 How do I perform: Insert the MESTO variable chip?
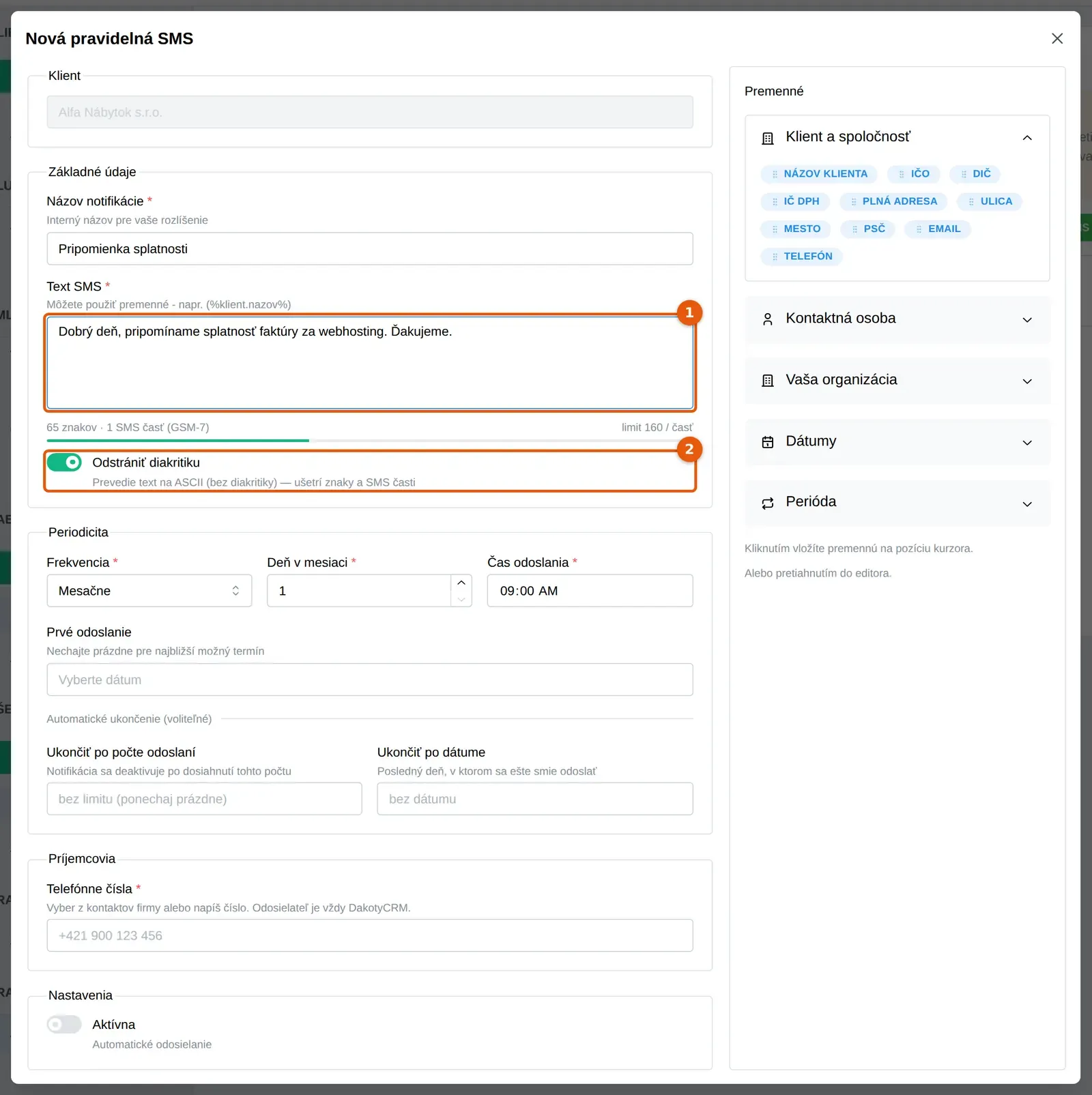[x=796, y=229]
